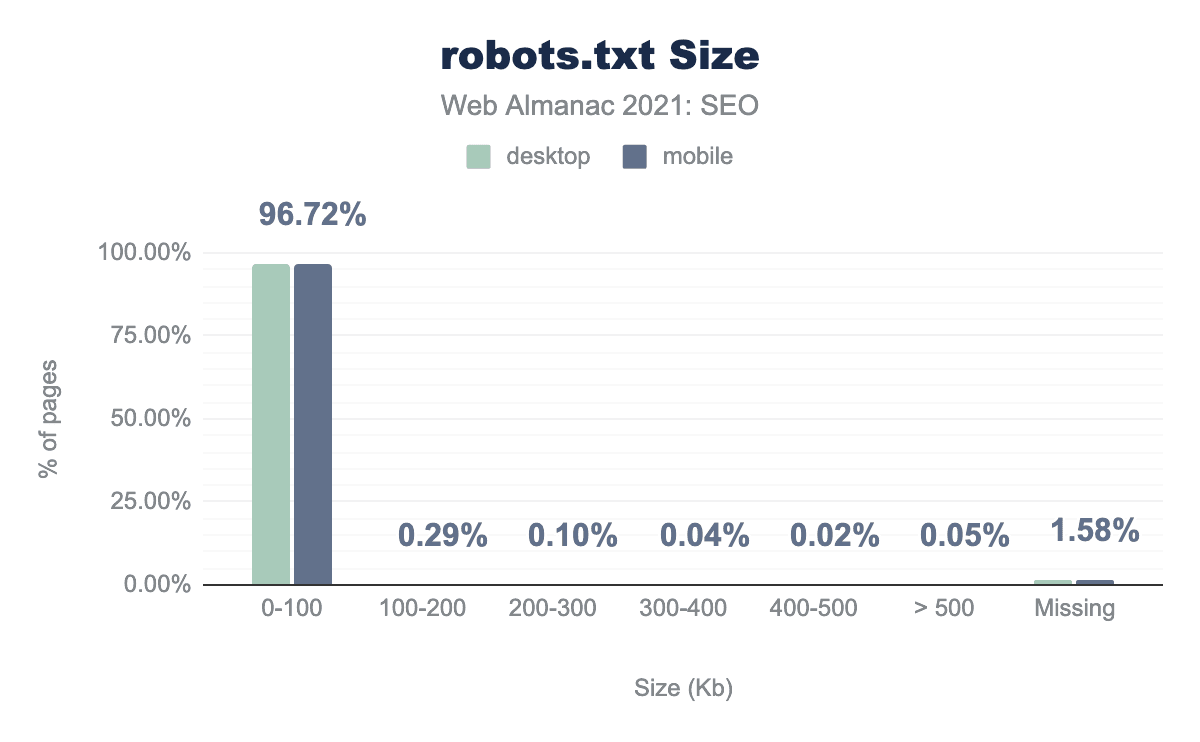
Task: Click the 100-200 x-axis category label
Action: [423, 608]
